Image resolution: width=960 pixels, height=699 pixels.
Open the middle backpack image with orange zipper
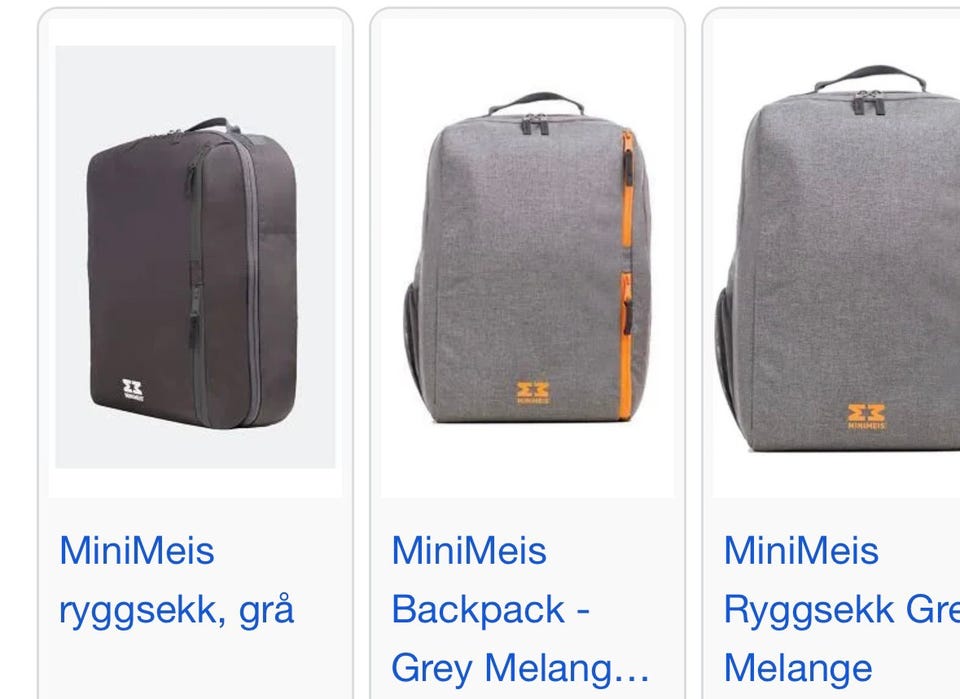click(527, 257)
